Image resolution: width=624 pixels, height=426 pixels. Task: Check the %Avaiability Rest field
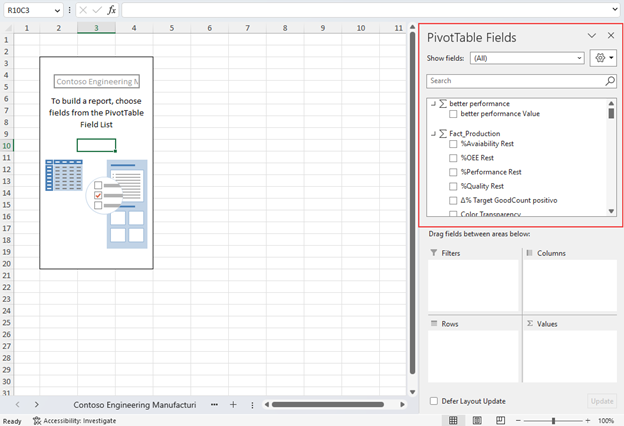click(x=453, y=144)
